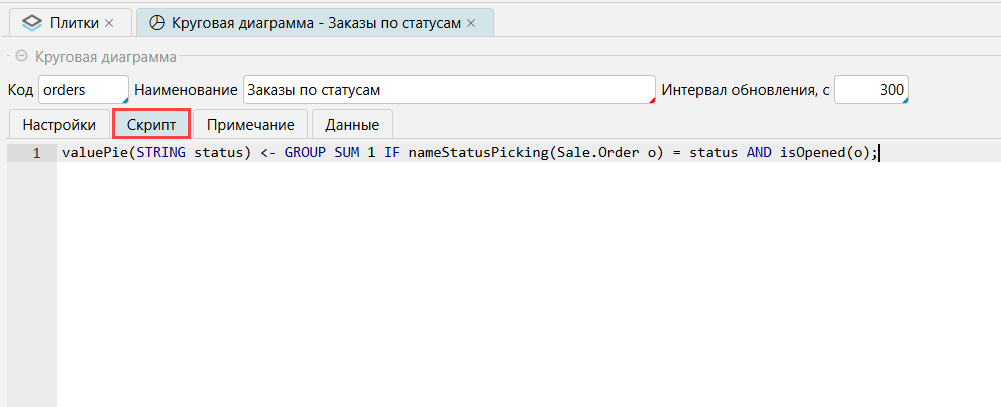Close the Заказы по статусам tab
Screen dimensions: 1001x407
pos(471,22)
